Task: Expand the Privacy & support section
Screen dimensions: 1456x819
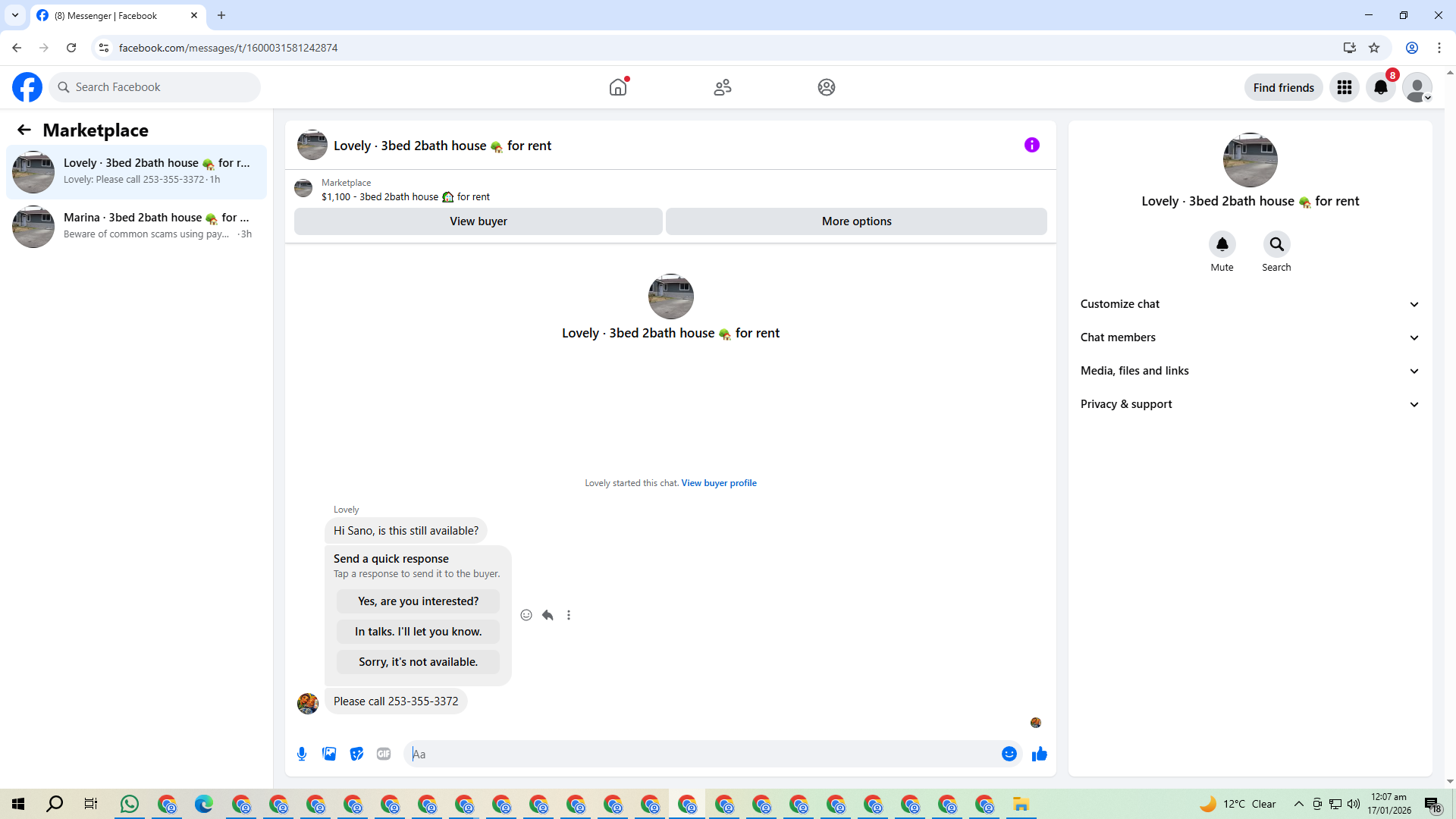Action: [1249, 404]
